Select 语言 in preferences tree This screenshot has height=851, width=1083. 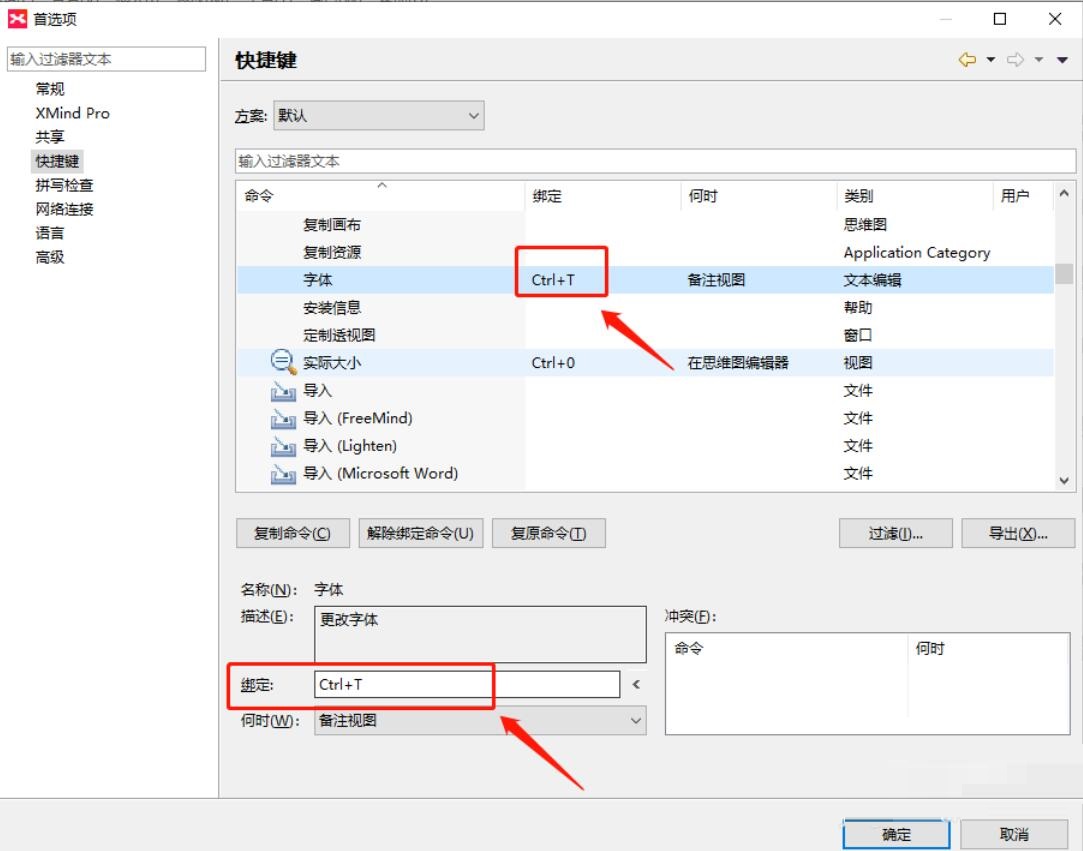click(50, 233)
